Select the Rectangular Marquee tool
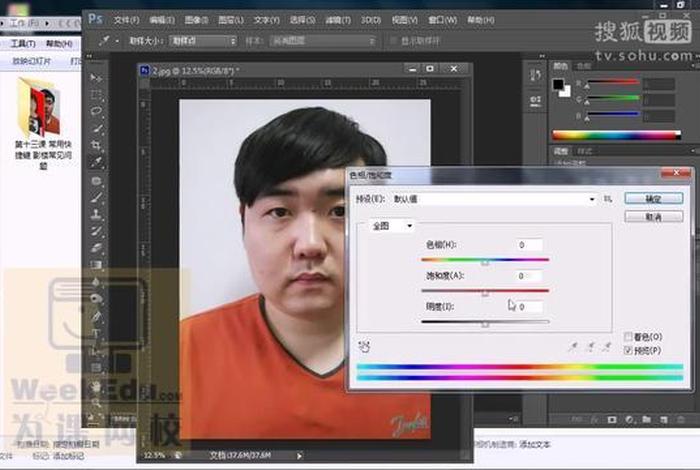 coord(96,95)
